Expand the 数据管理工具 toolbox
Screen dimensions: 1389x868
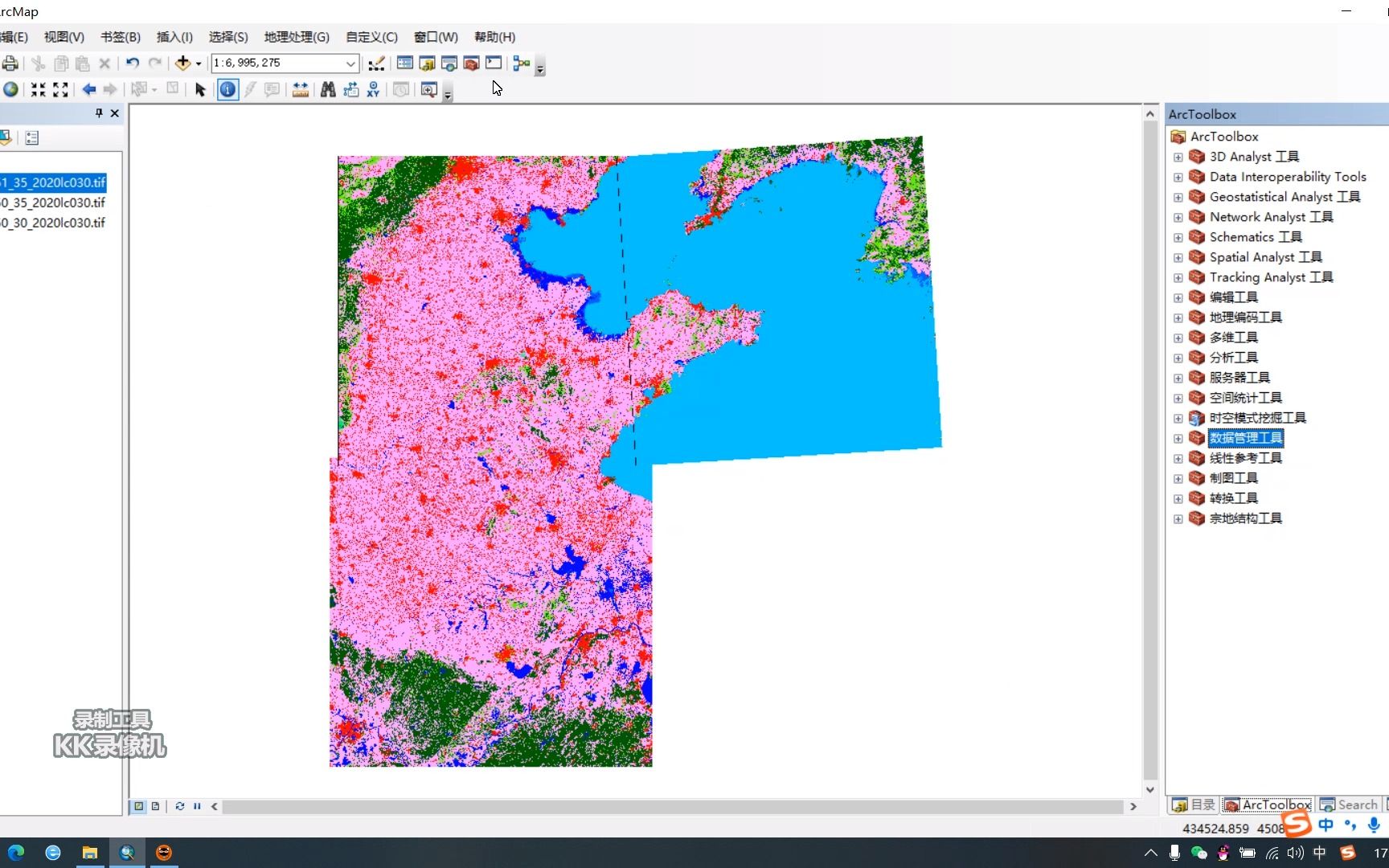1178,438
